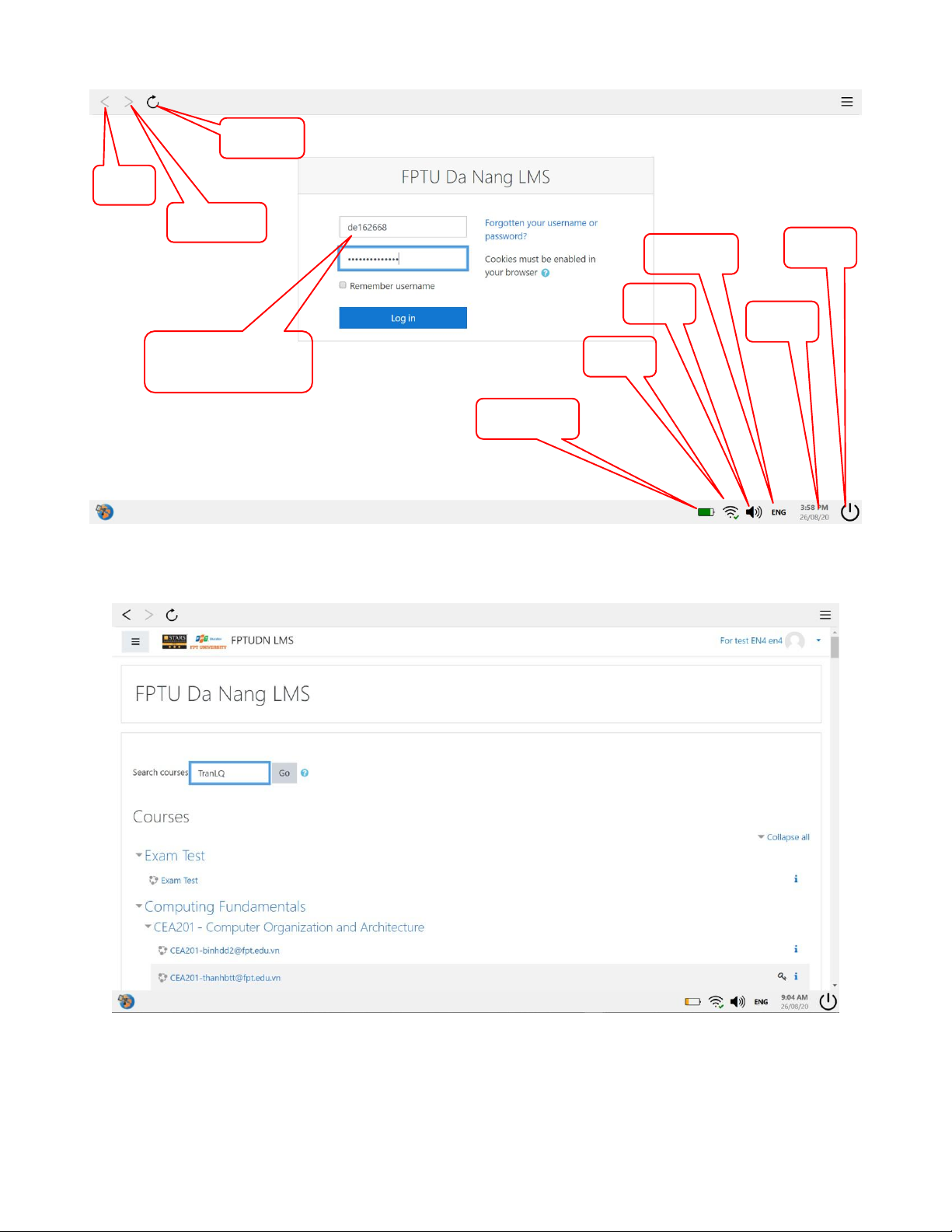952x1232 pixels.
Task: Click the battery icon in the login screen taskbar
Action: click(706, 512)
